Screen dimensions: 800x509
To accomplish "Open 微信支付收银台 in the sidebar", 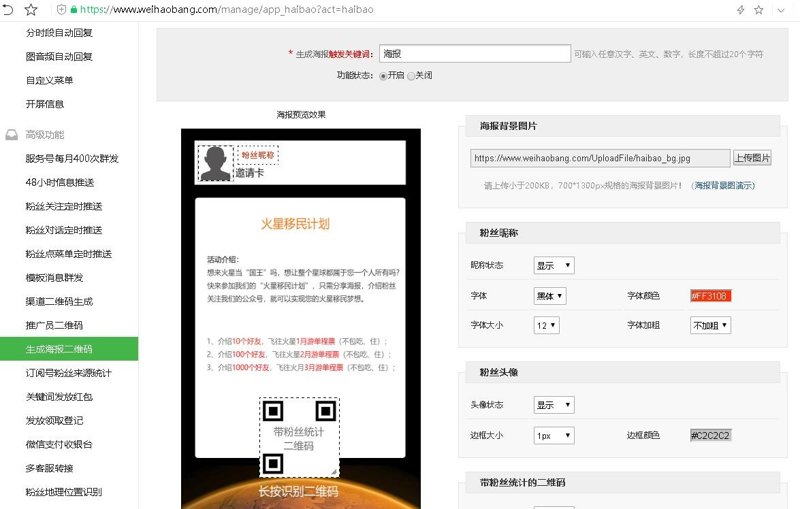I will pyautogui.click(x=59, y=444).
